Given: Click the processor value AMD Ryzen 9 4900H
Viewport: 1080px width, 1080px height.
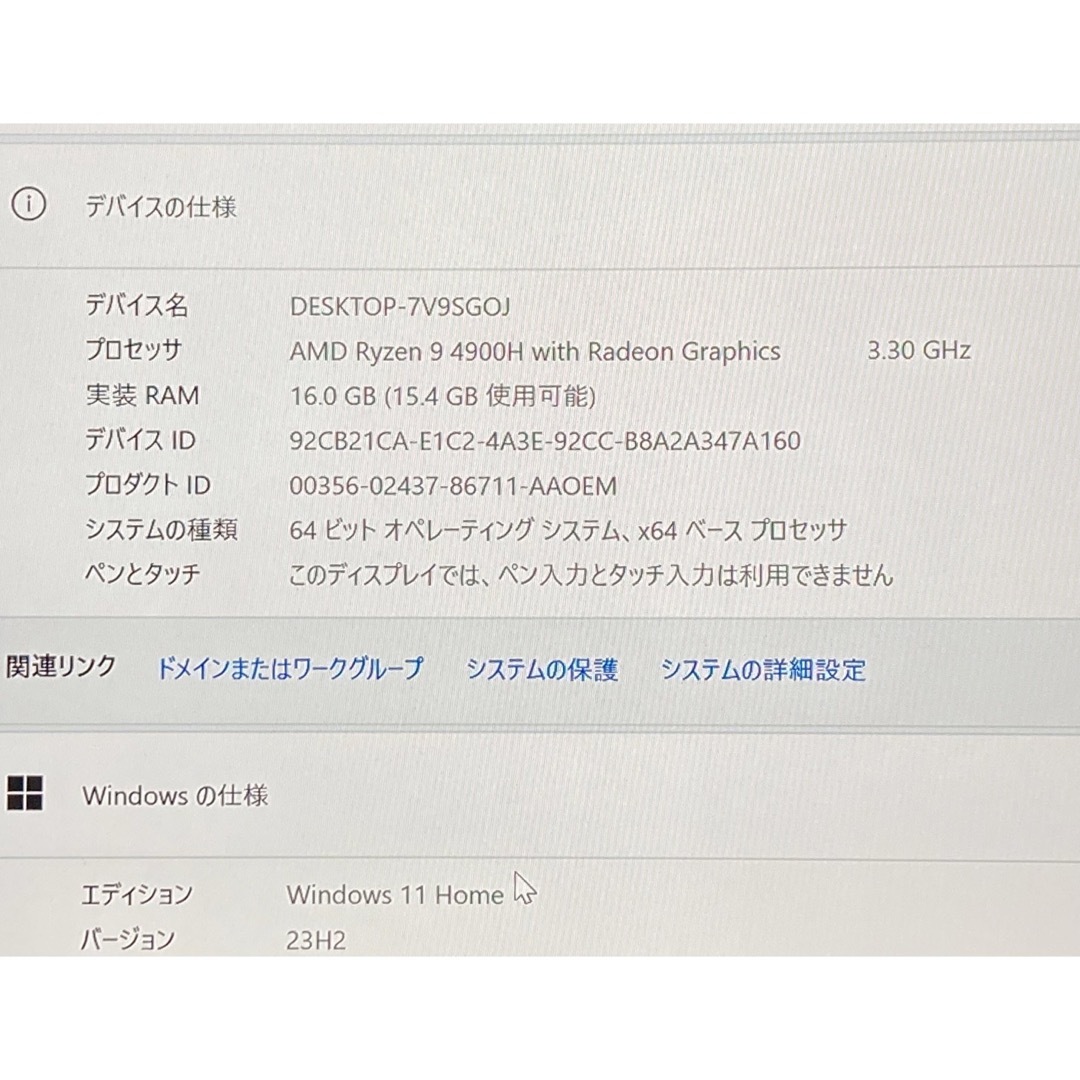Looking at the screenshot, I should (x=534, y=351).
